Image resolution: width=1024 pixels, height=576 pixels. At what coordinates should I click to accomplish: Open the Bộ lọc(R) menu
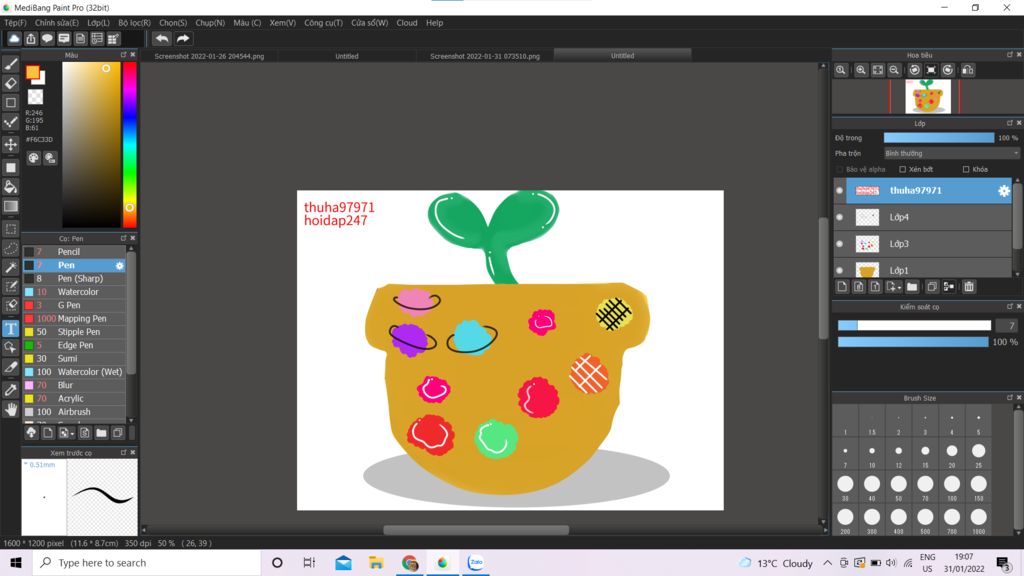[135, 23]
